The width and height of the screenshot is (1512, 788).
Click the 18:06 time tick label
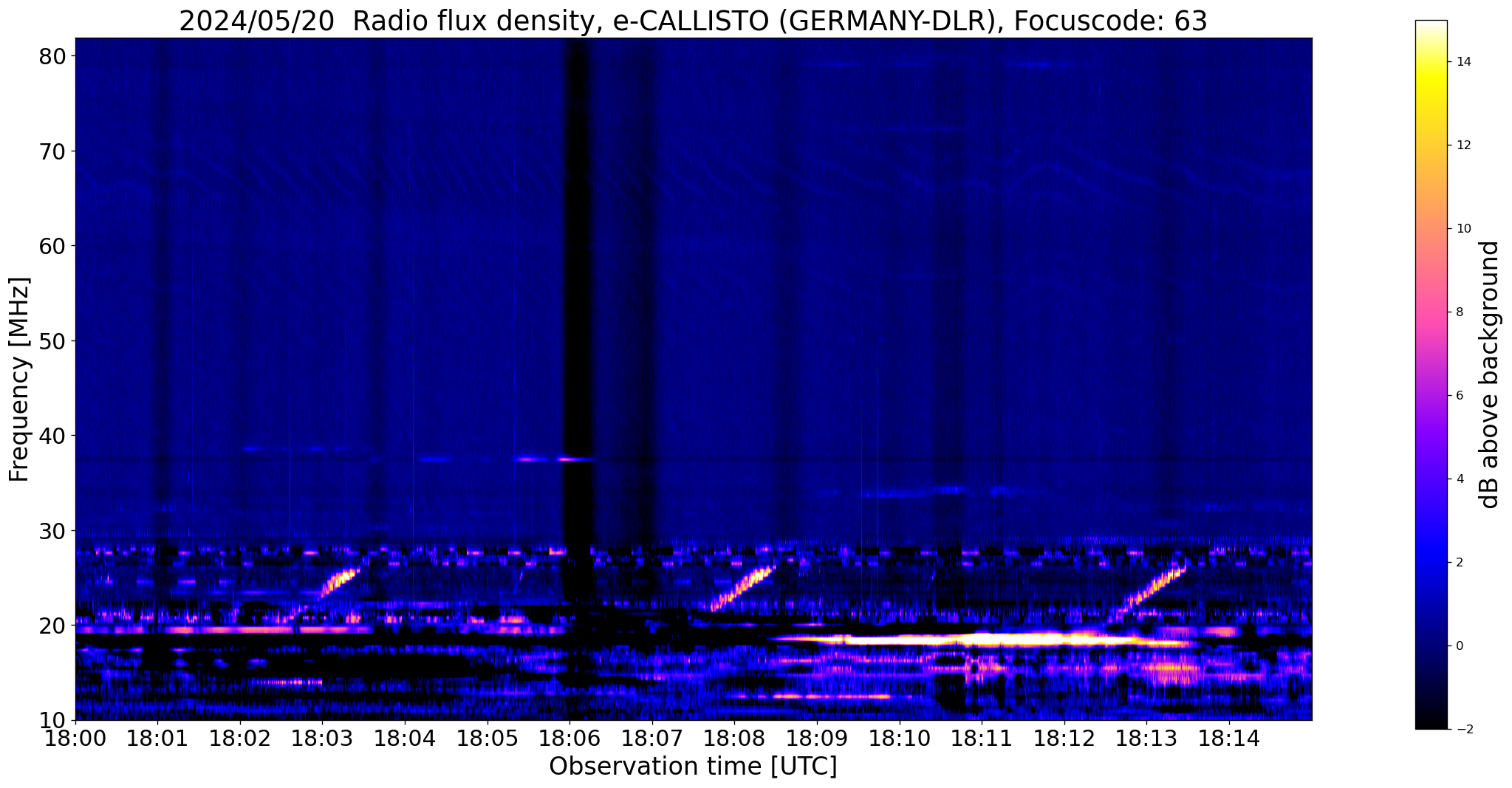pos(569,738)
